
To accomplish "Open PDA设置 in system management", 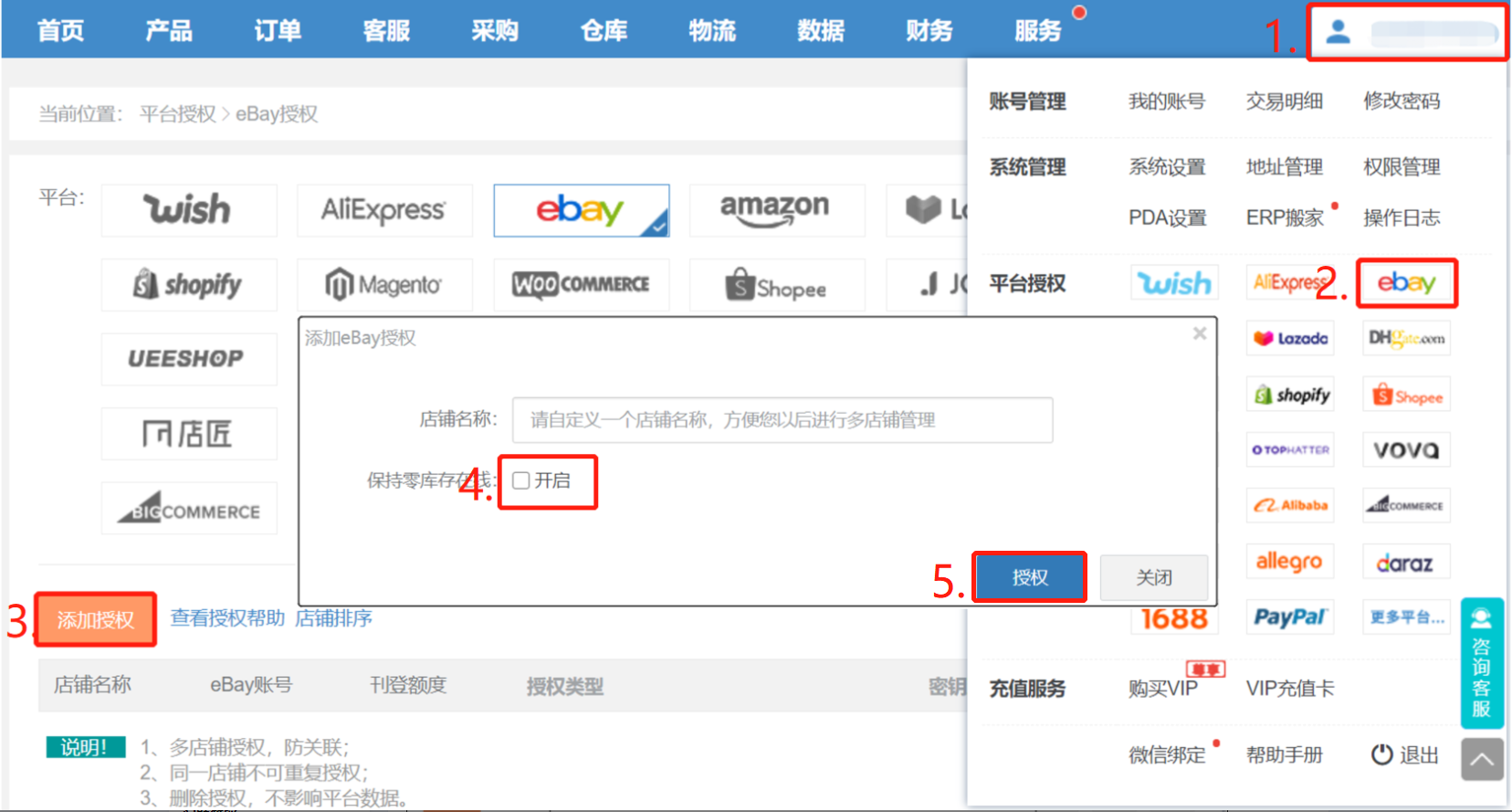I will pyautogui.click(x=1168, y=217).
